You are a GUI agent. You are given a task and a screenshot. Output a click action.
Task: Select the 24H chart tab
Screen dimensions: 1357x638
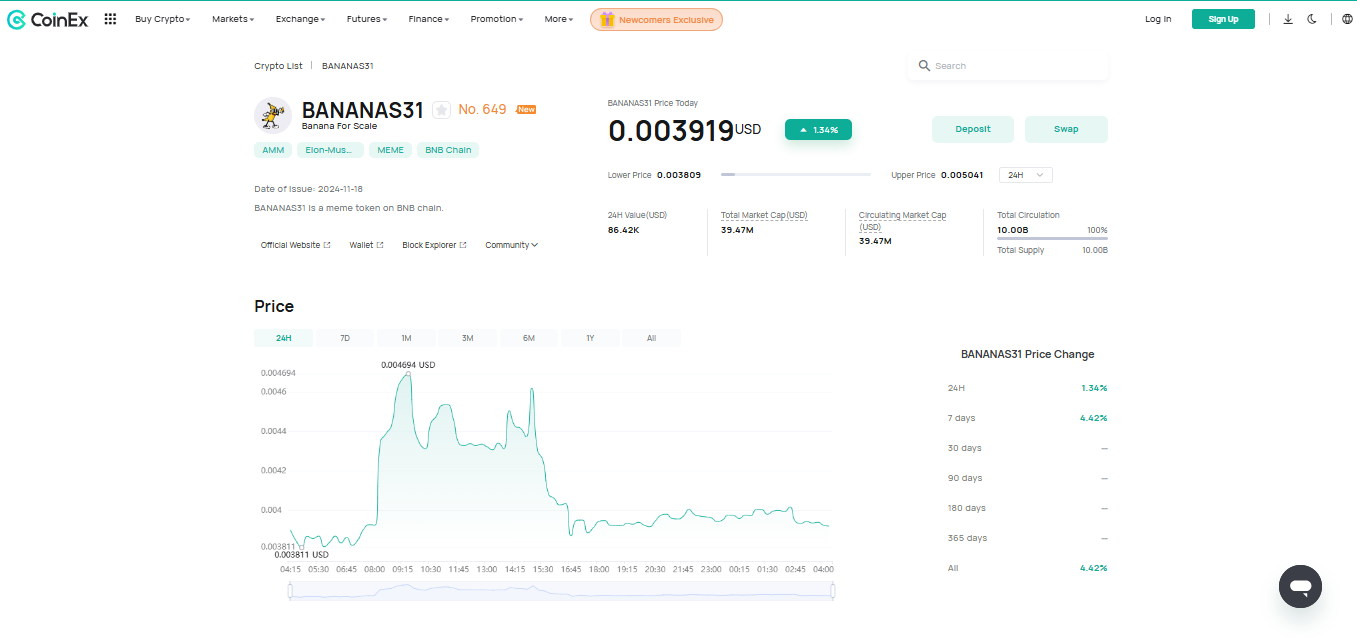(284, 338)
